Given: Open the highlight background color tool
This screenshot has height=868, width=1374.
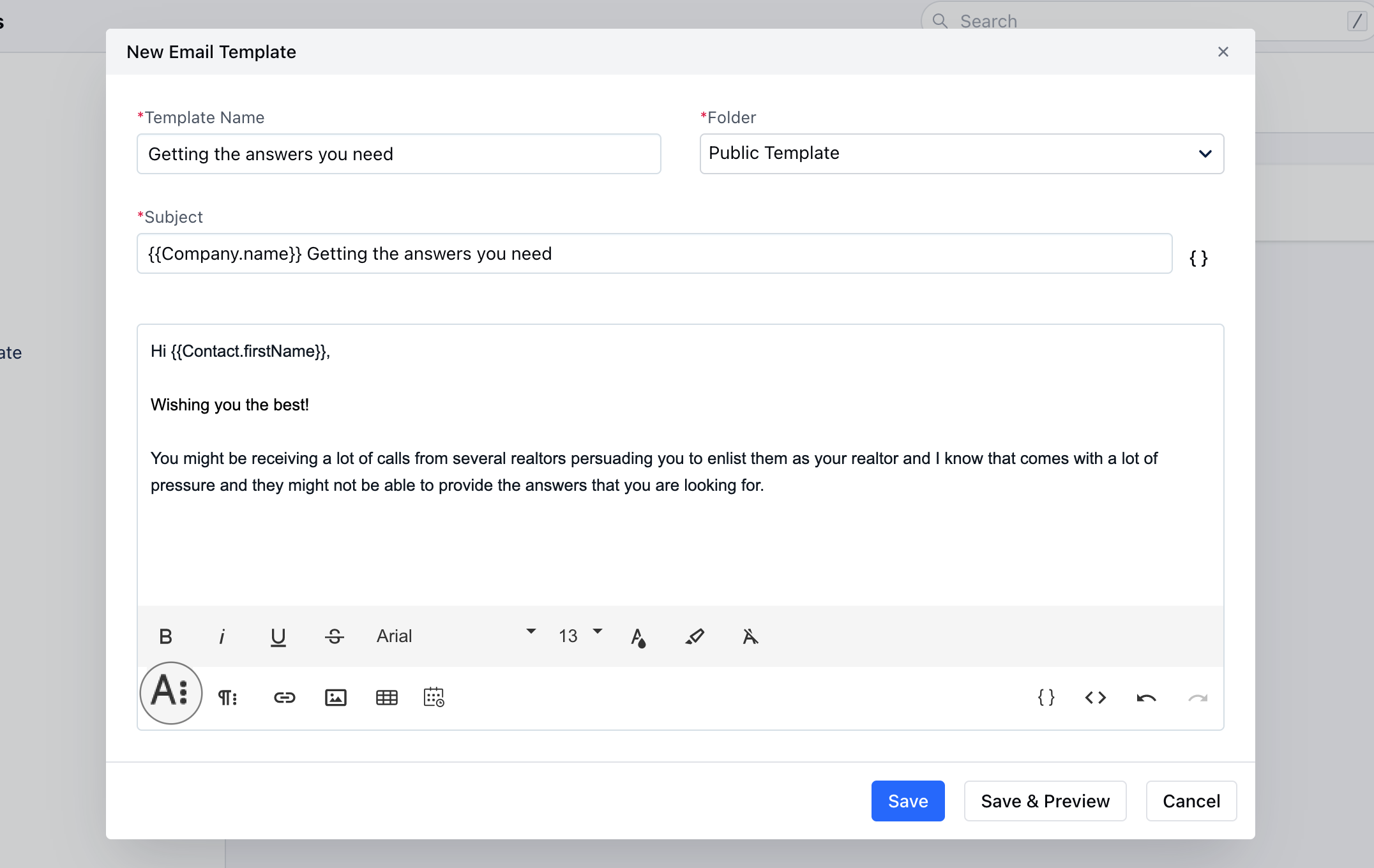Looking at the screenshot, I should click(x=695, y=636).
